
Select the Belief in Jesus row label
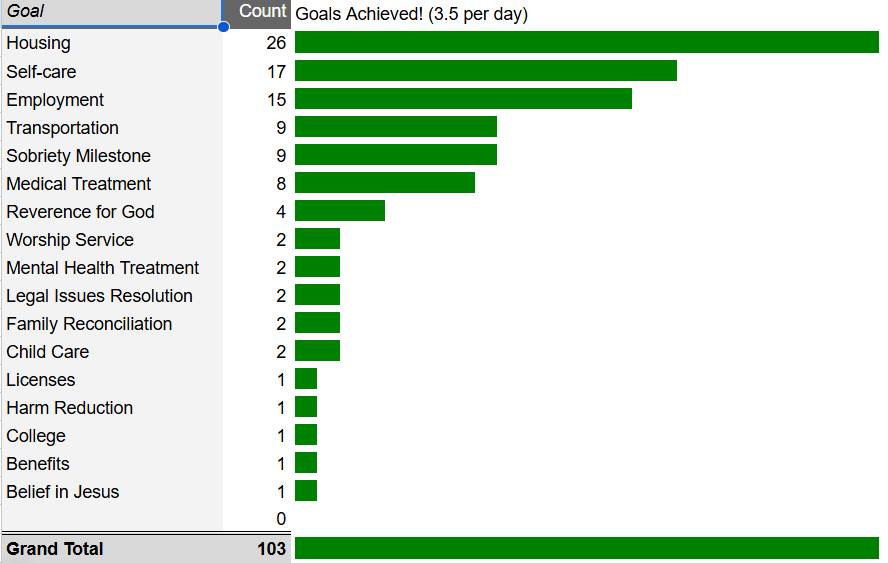pos(62,492)
